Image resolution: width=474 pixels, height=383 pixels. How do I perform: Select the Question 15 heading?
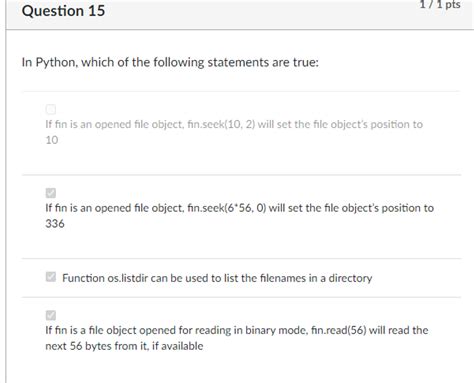[x=63, y=11]
